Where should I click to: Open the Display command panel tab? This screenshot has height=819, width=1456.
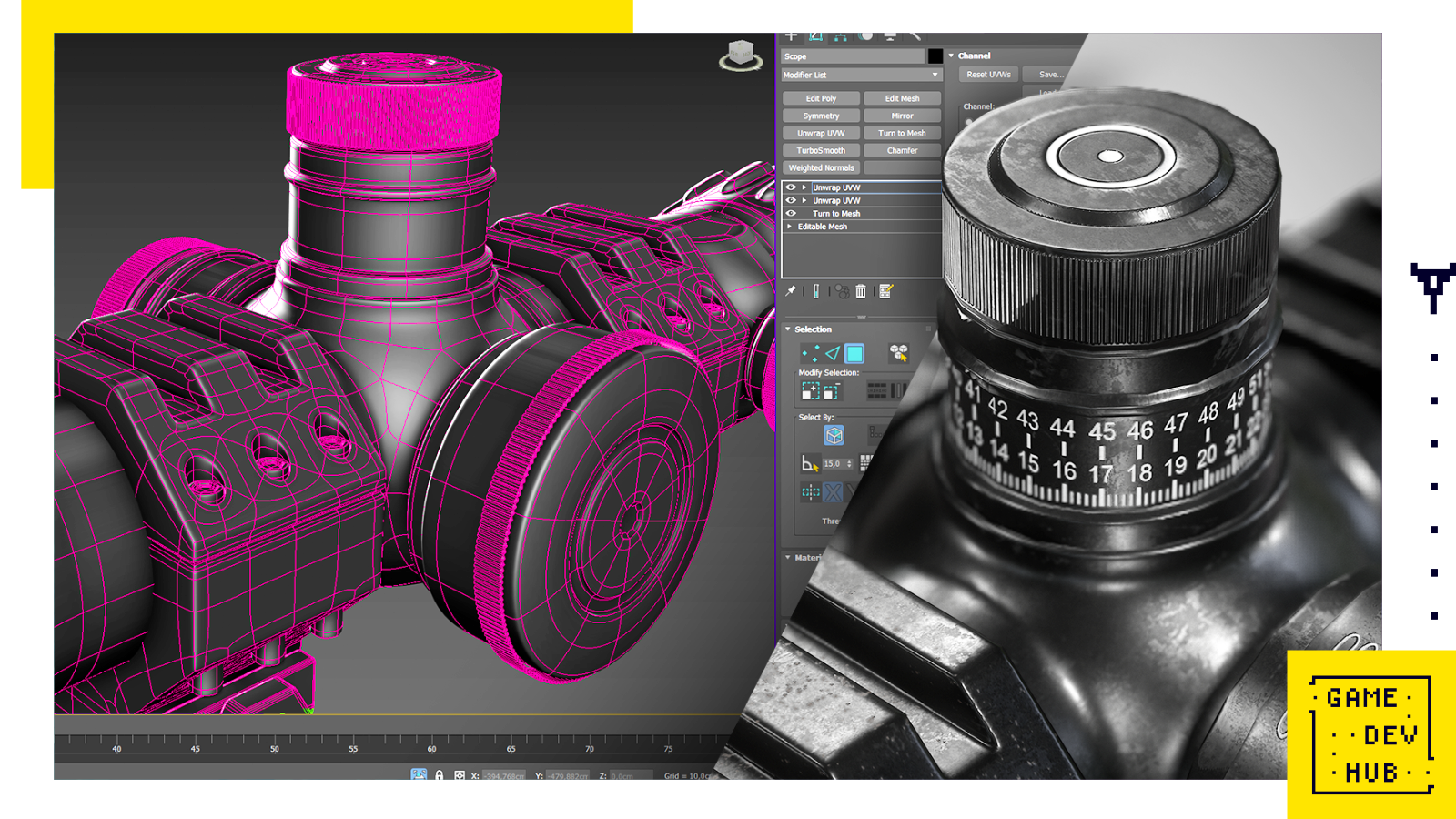(890, 37)
